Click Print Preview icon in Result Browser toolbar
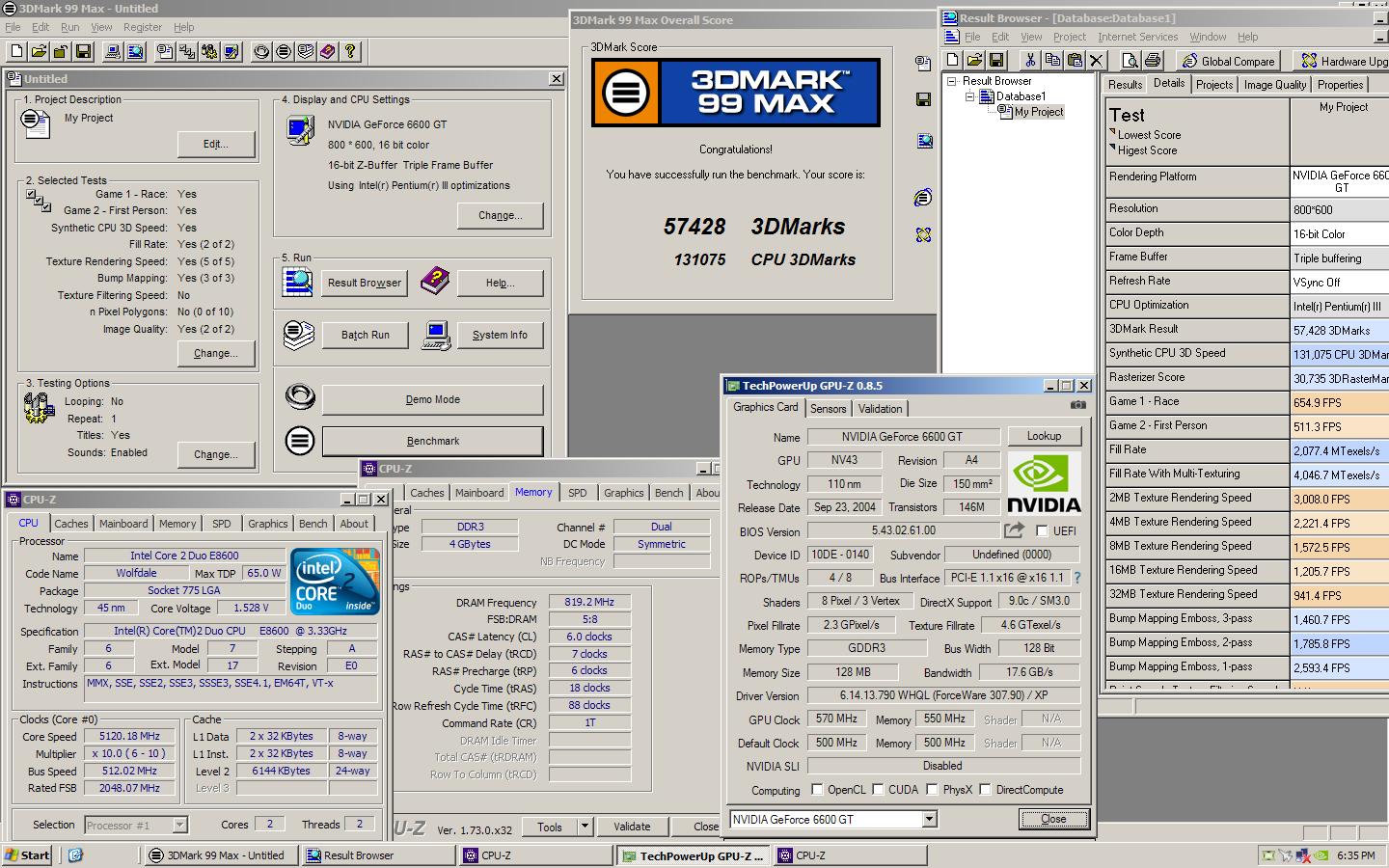The image size is (1389, 868). [x=1130, y=60]
